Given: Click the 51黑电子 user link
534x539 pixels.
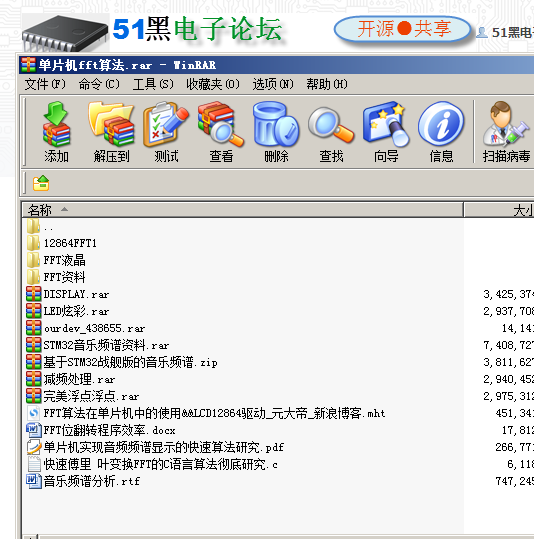Looking at the screenshot, I should [x=513, y=33].
